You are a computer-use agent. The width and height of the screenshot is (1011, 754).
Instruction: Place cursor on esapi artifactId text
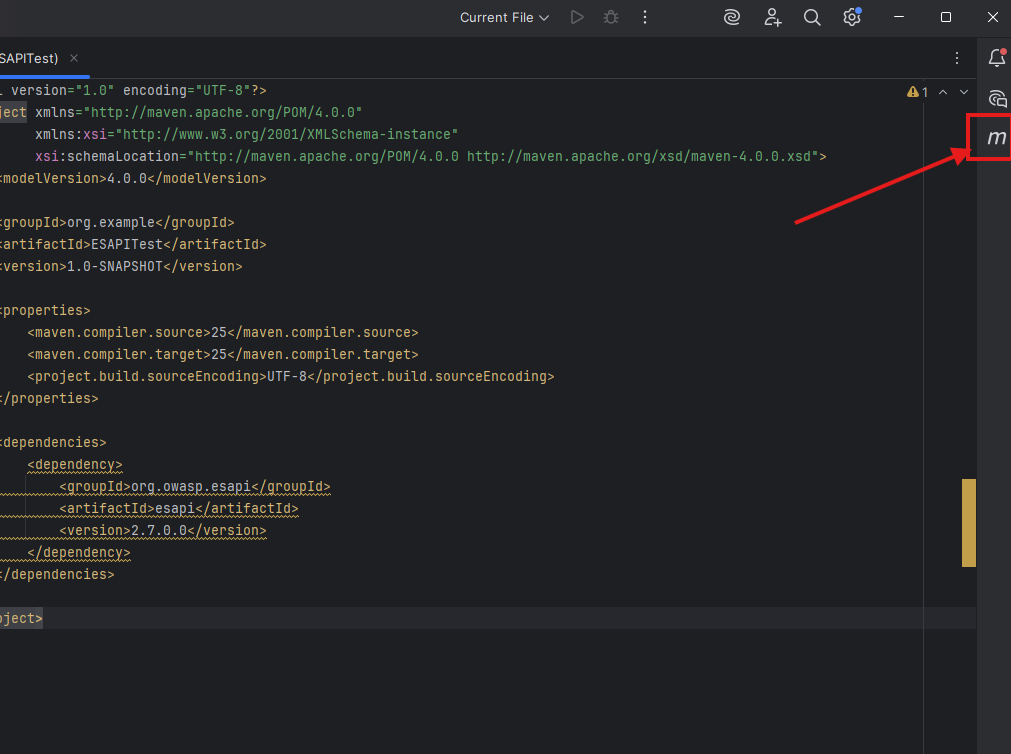(174, 508)
